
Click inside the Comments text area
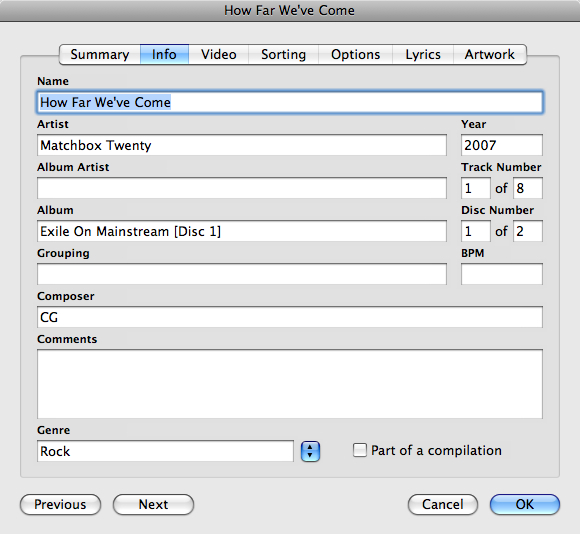point(290,384)
